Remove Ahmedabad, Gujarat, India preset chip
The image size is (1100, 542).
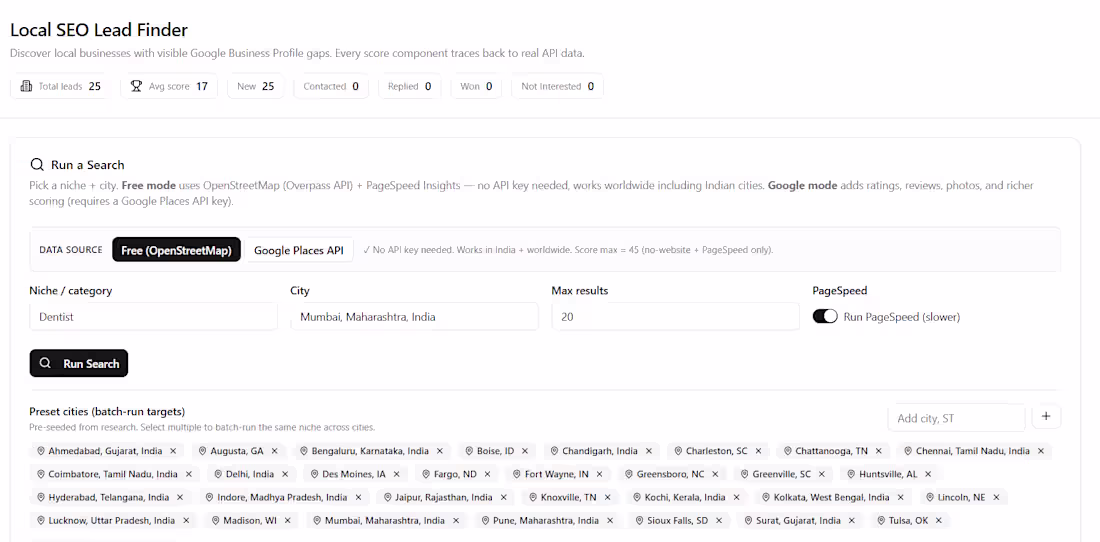tap(173, 451)
